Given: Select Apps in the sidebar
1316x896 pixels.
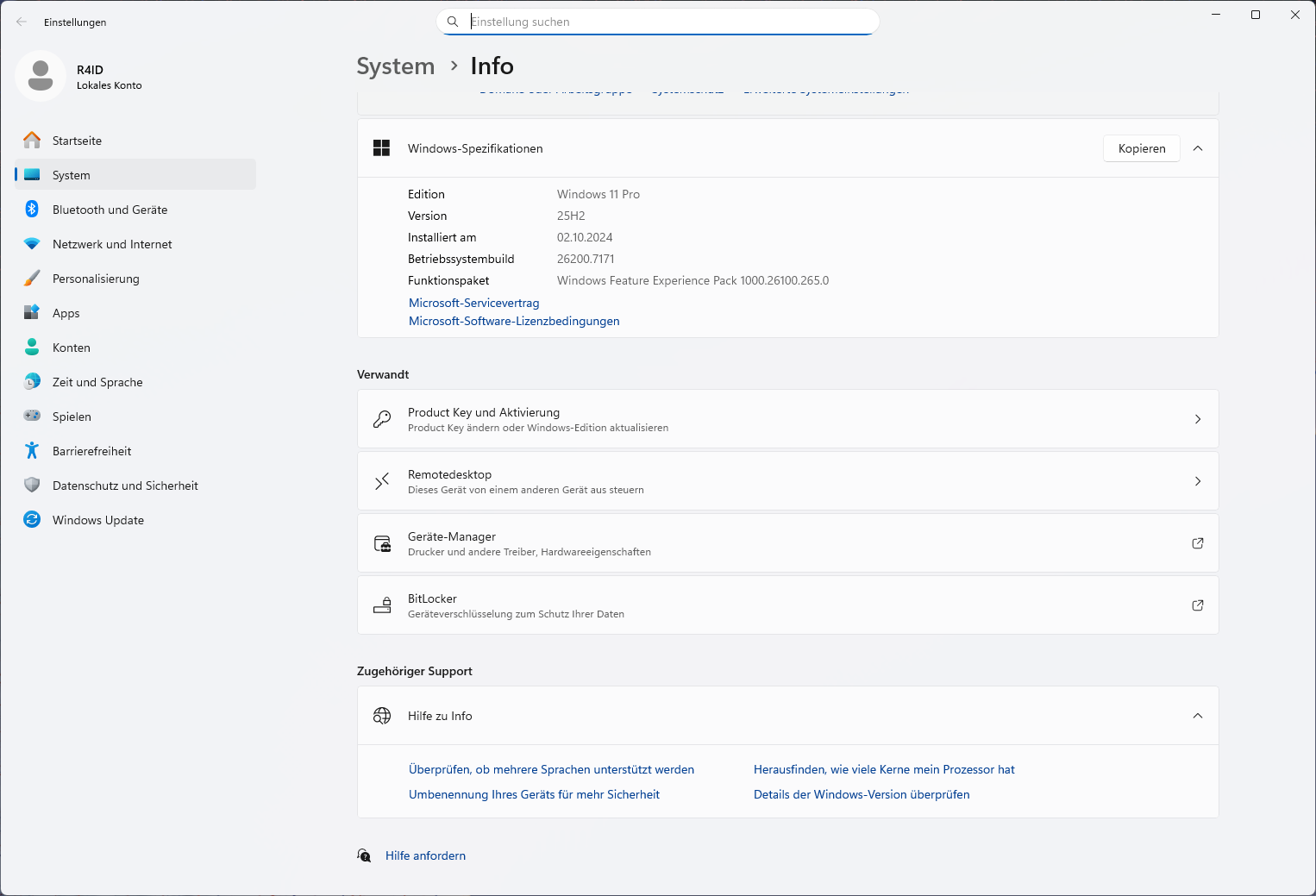Looking at the screenshot, I should pos(66,313).
